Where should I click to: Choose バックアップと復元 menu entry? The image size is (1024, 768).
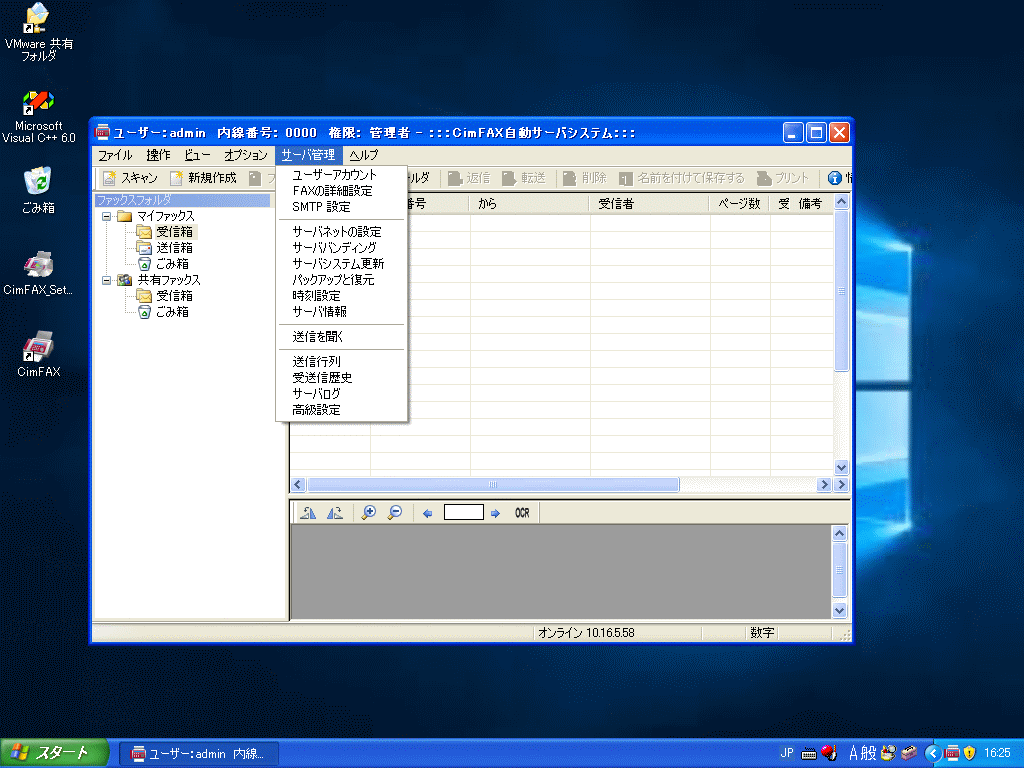point(342,280)
